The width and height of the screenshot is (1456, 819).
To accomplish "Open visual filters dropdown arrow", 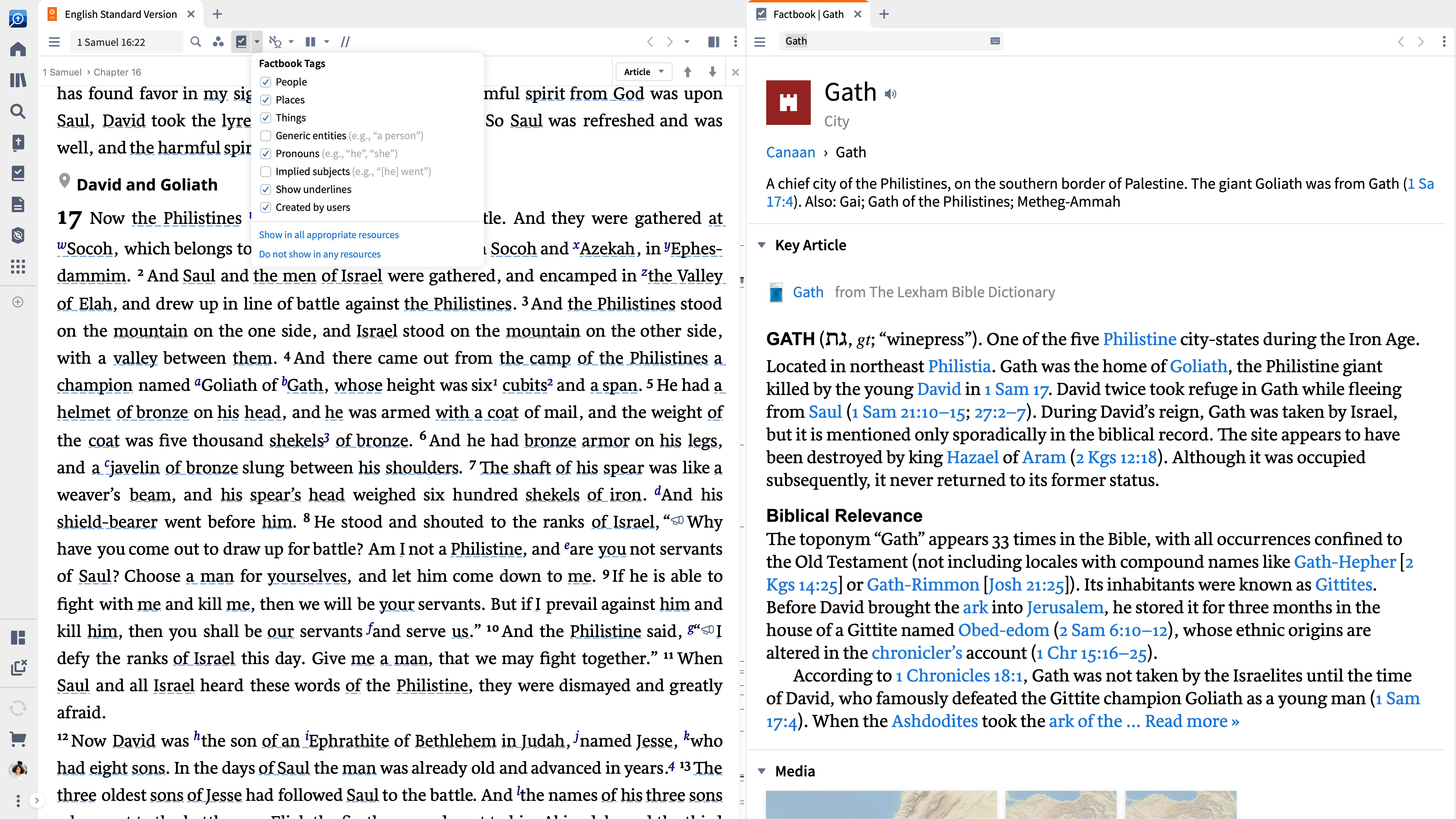I will (x=291, y=42).
